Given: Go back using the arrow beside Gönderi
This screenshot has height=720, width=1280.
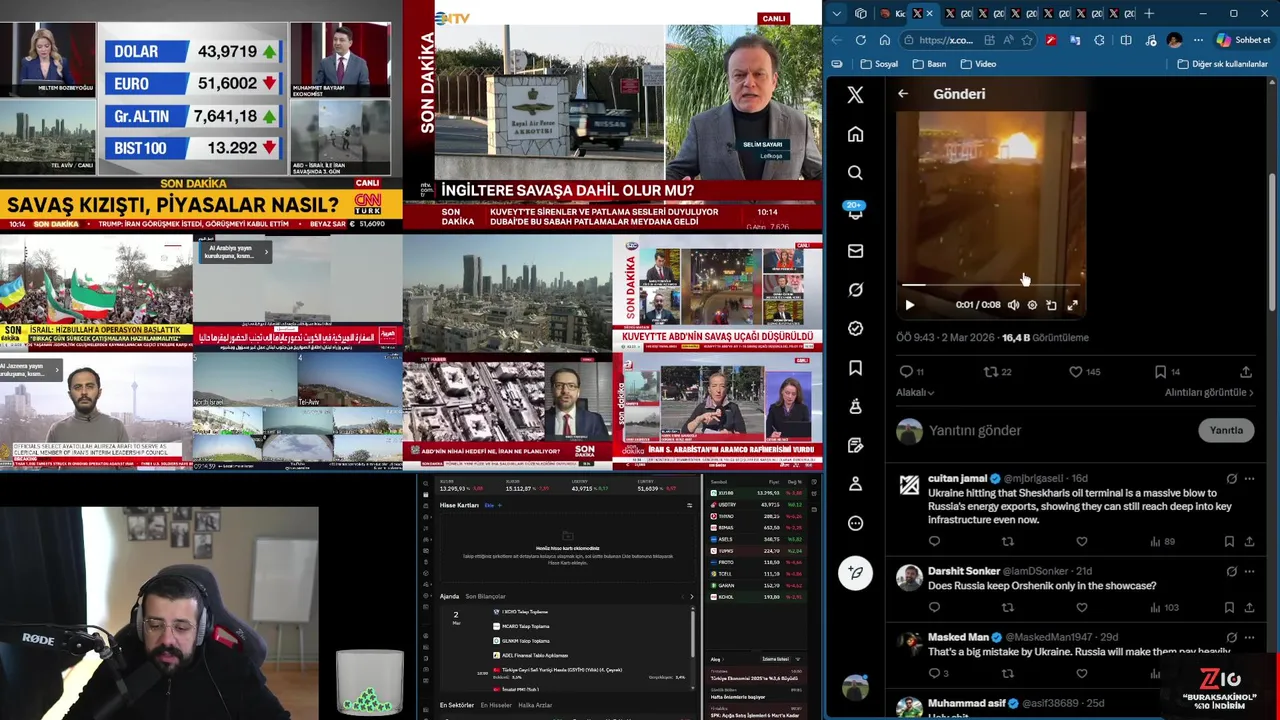Looking at the screenshot, I should (x=903, y=94).
